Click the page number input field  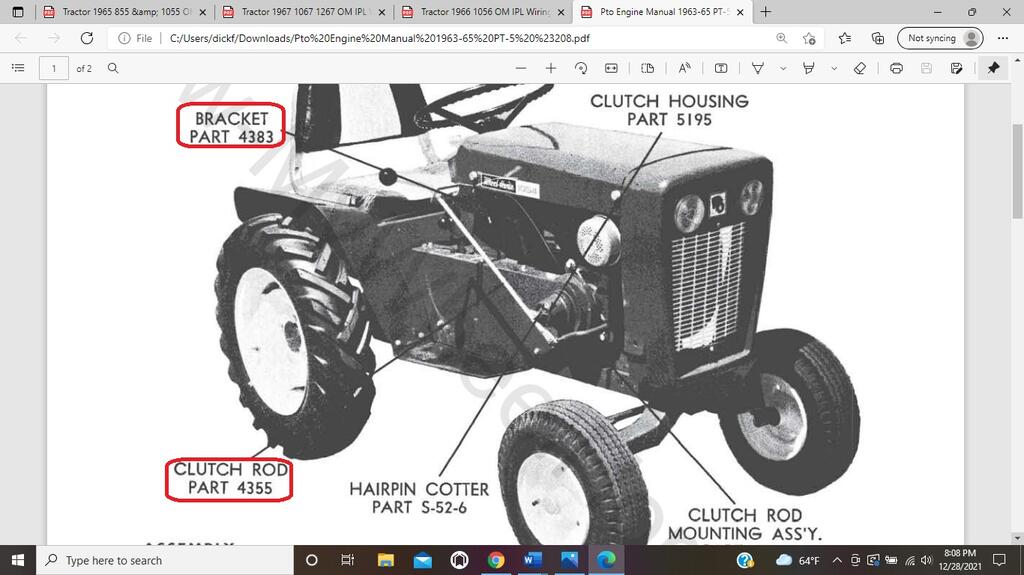click(x=54, y=68)
